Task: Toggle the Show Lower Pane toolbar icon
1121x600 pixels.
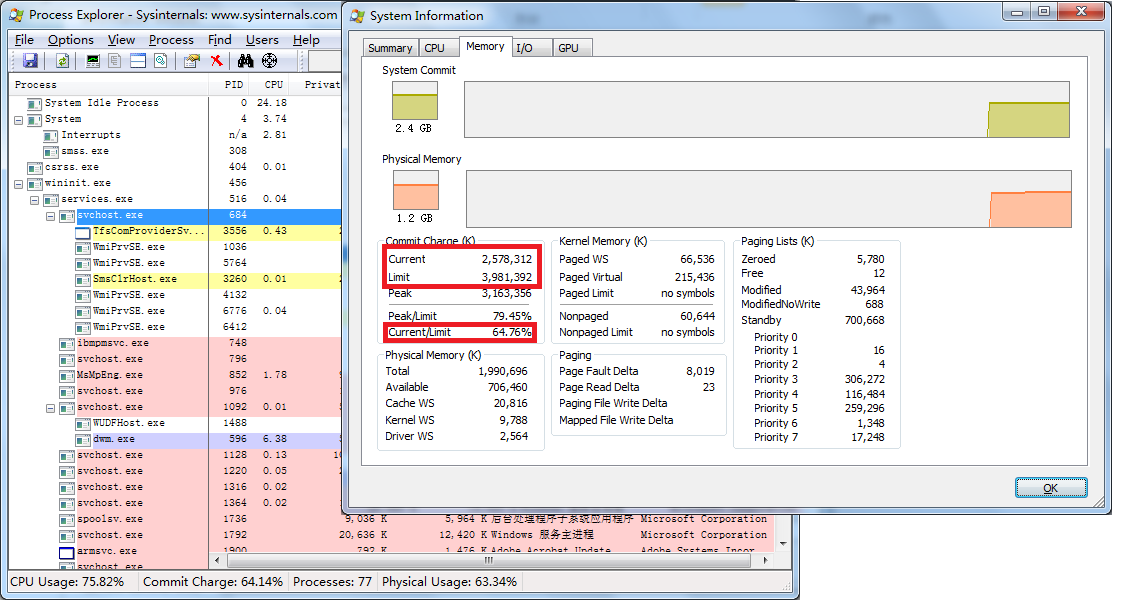Action: point(138,61)
